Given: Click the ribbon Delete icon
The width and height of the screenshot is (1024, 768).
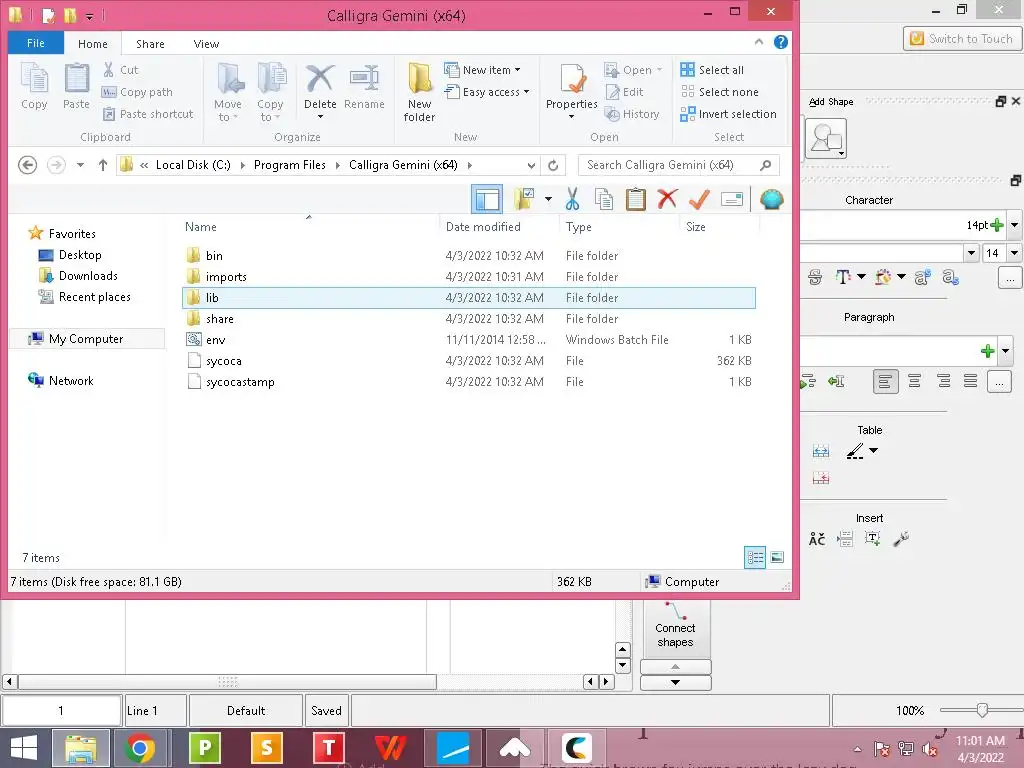Looking at the screenshot, I should (320, 79).
